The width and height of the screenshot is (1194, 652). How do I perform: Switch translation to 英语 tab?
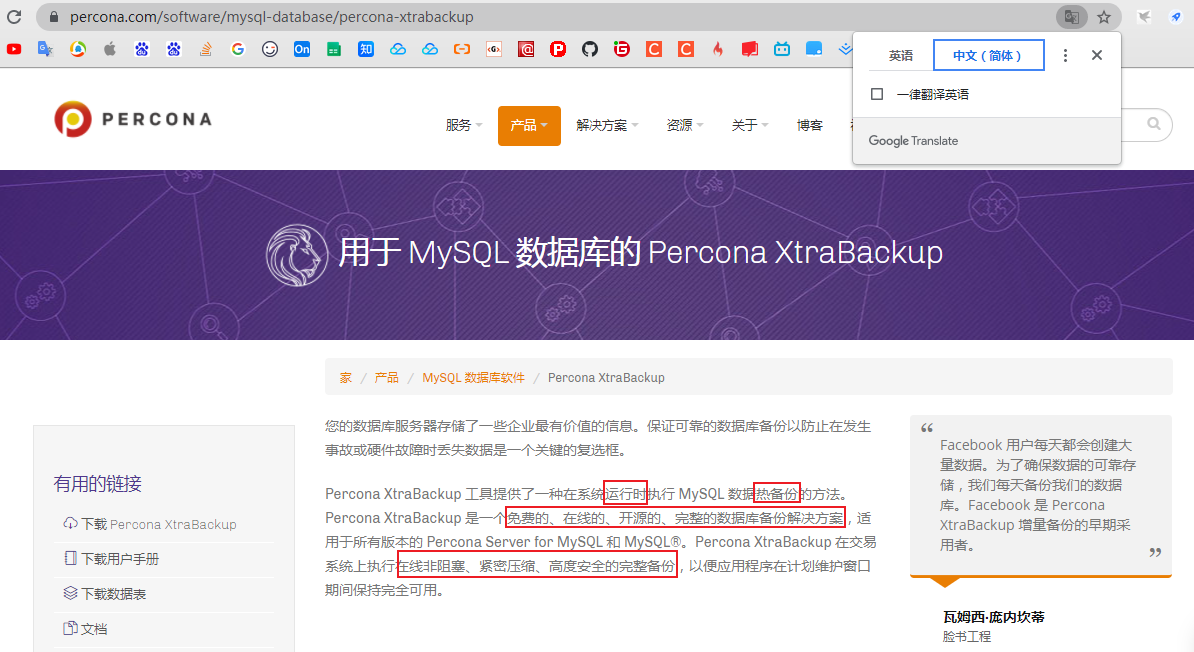point(900,56)
